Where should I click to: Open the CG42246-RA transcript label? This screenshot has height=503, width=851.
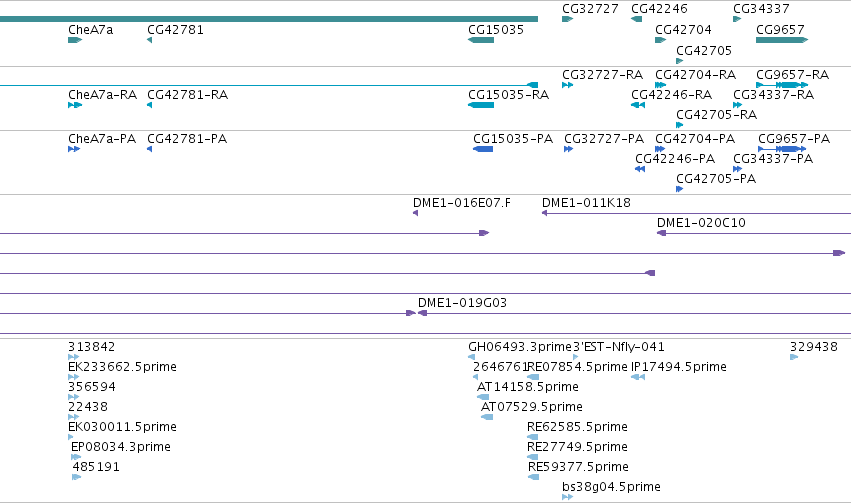pos(672,95)
